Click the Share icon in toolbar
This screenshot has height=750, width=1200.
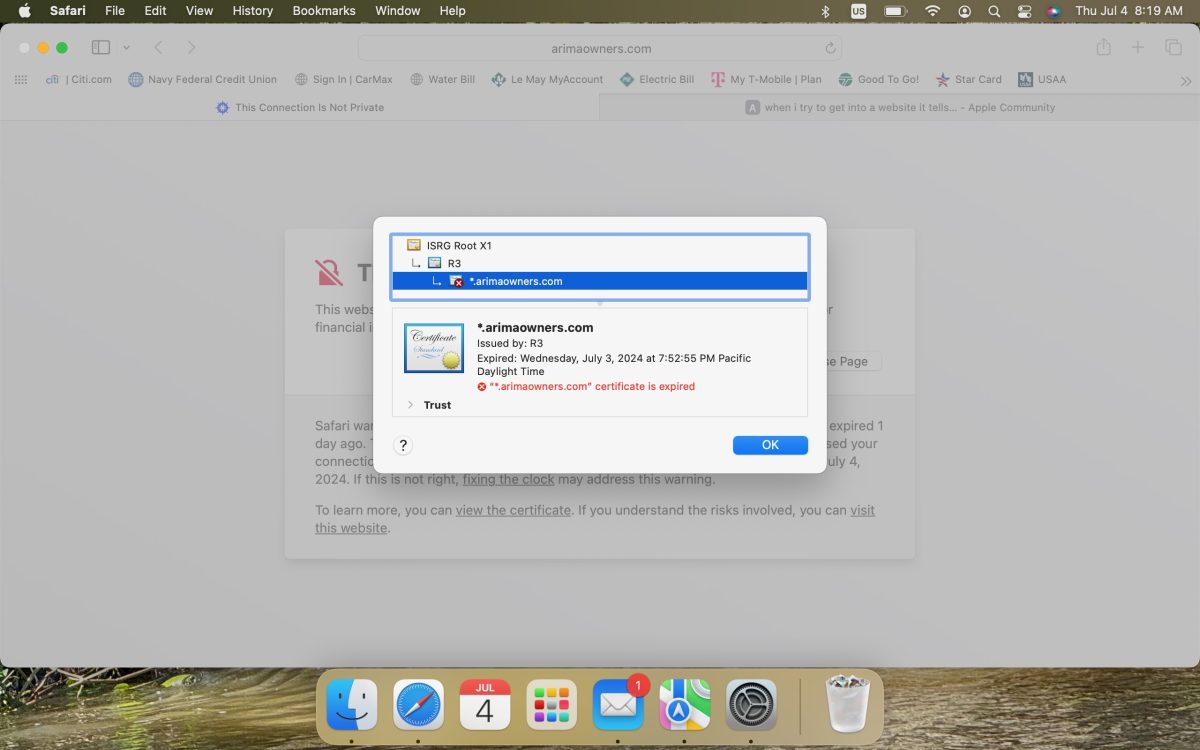pos(1103,48)
